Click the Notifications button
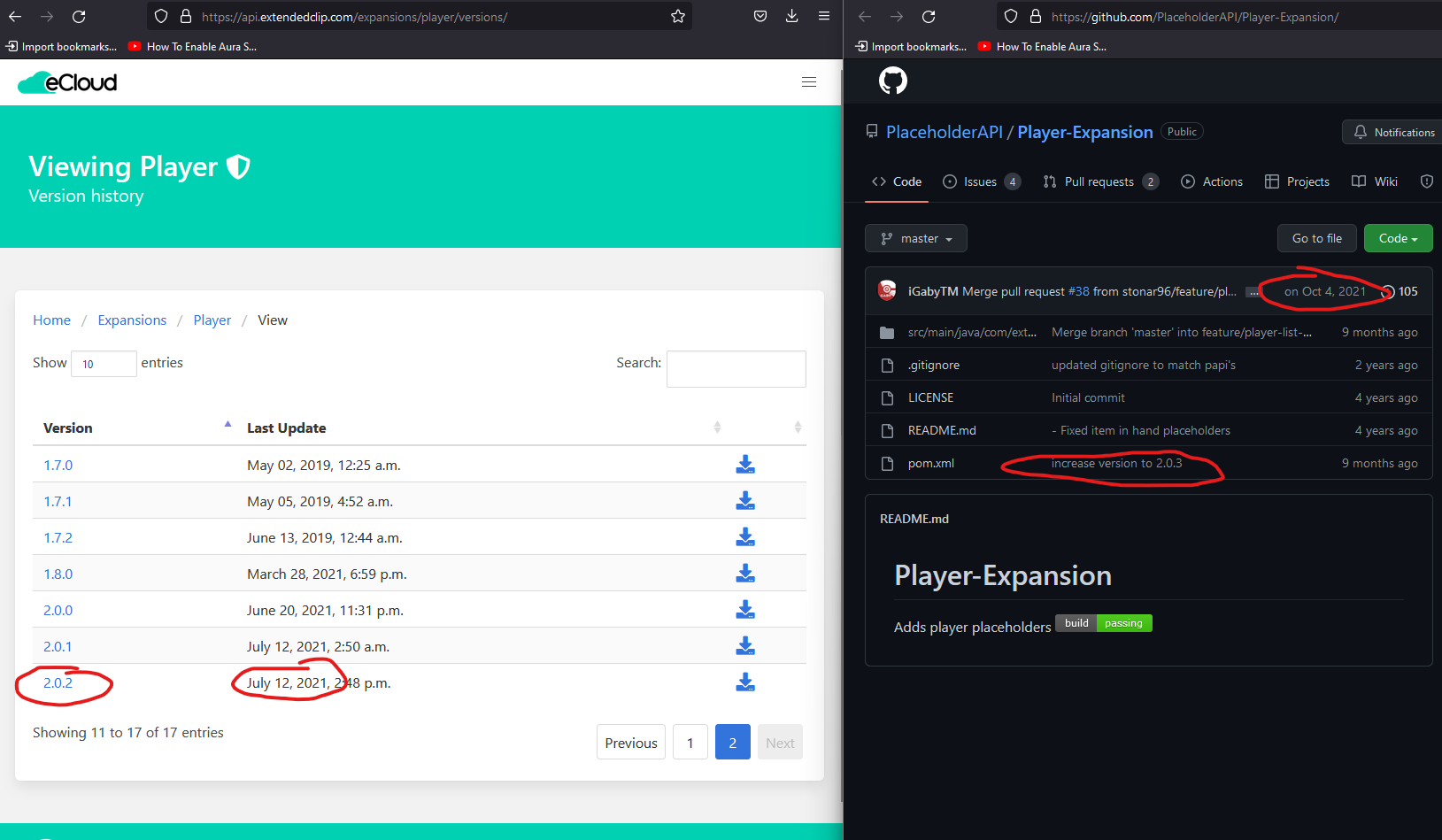The width and height of the screenshot is (1442, 840). (x=1393, y=132)
